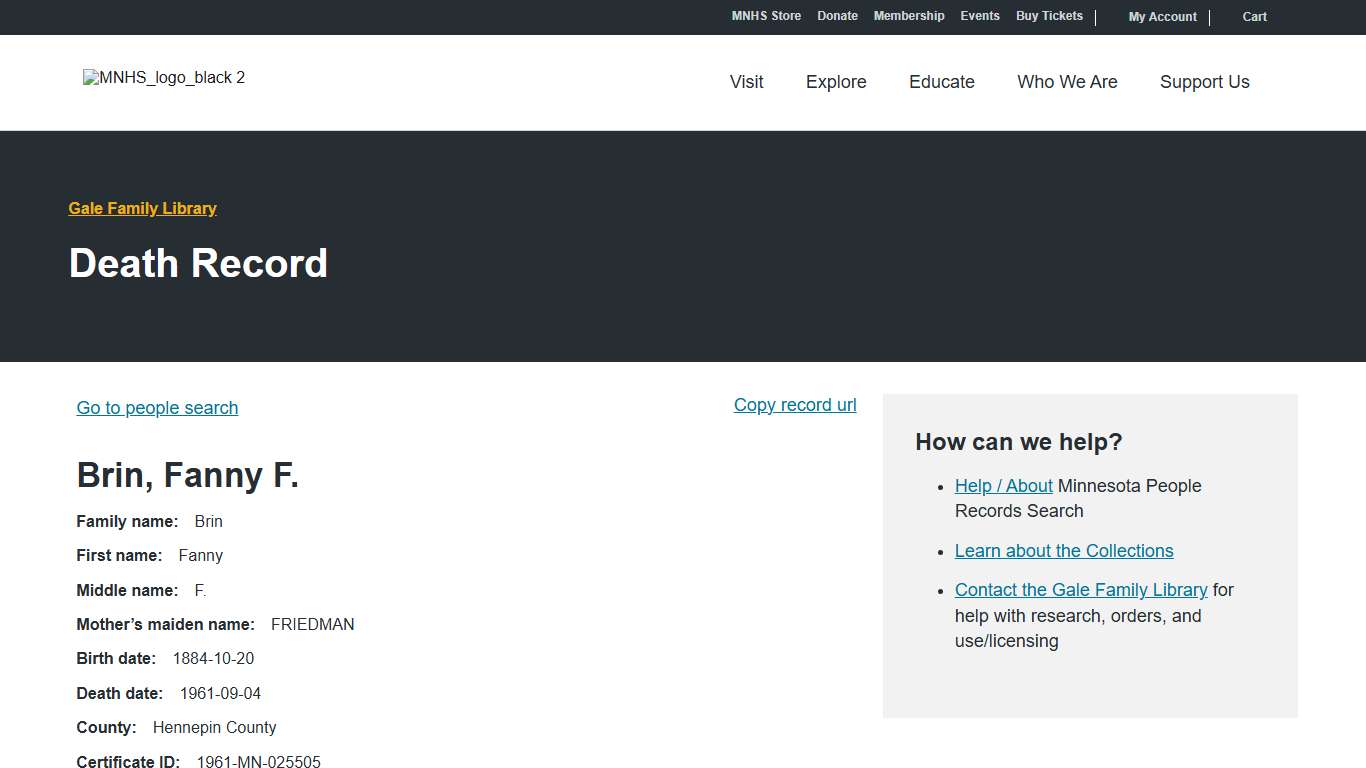
Task: Click Copy record url
Action: coord(795,405)
